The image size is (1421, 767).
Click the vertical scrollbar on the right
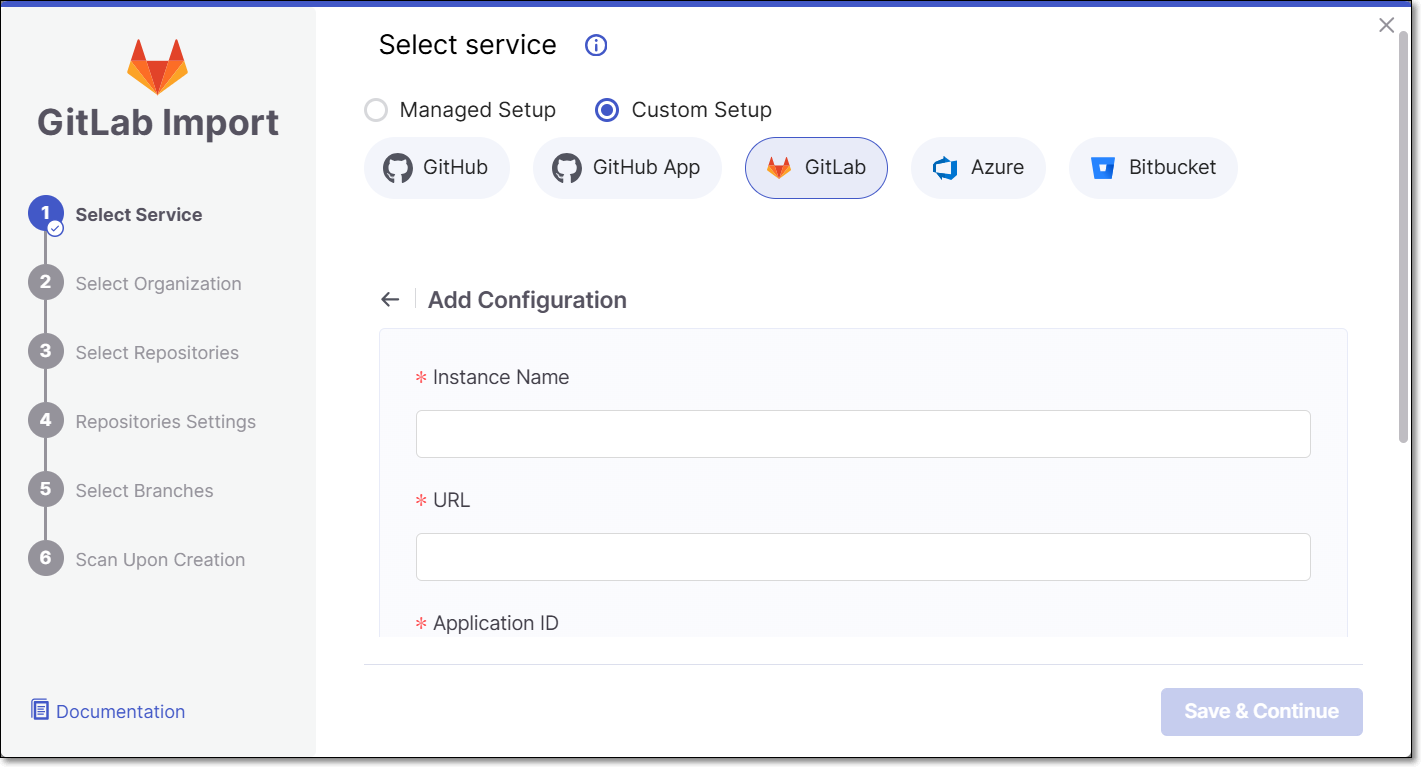(1403, 236)
